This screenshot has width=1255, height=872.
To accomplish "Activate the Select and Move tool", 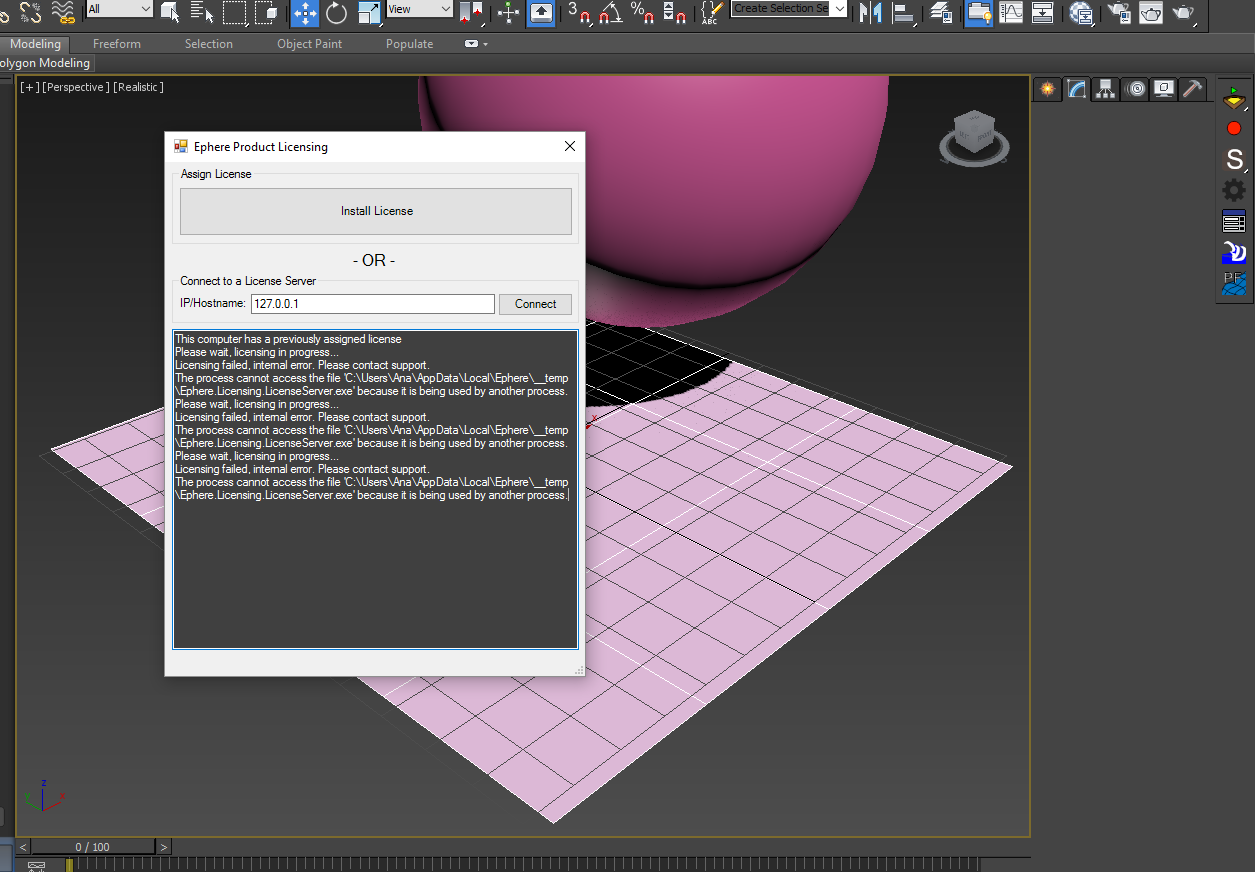I will 305,12.
